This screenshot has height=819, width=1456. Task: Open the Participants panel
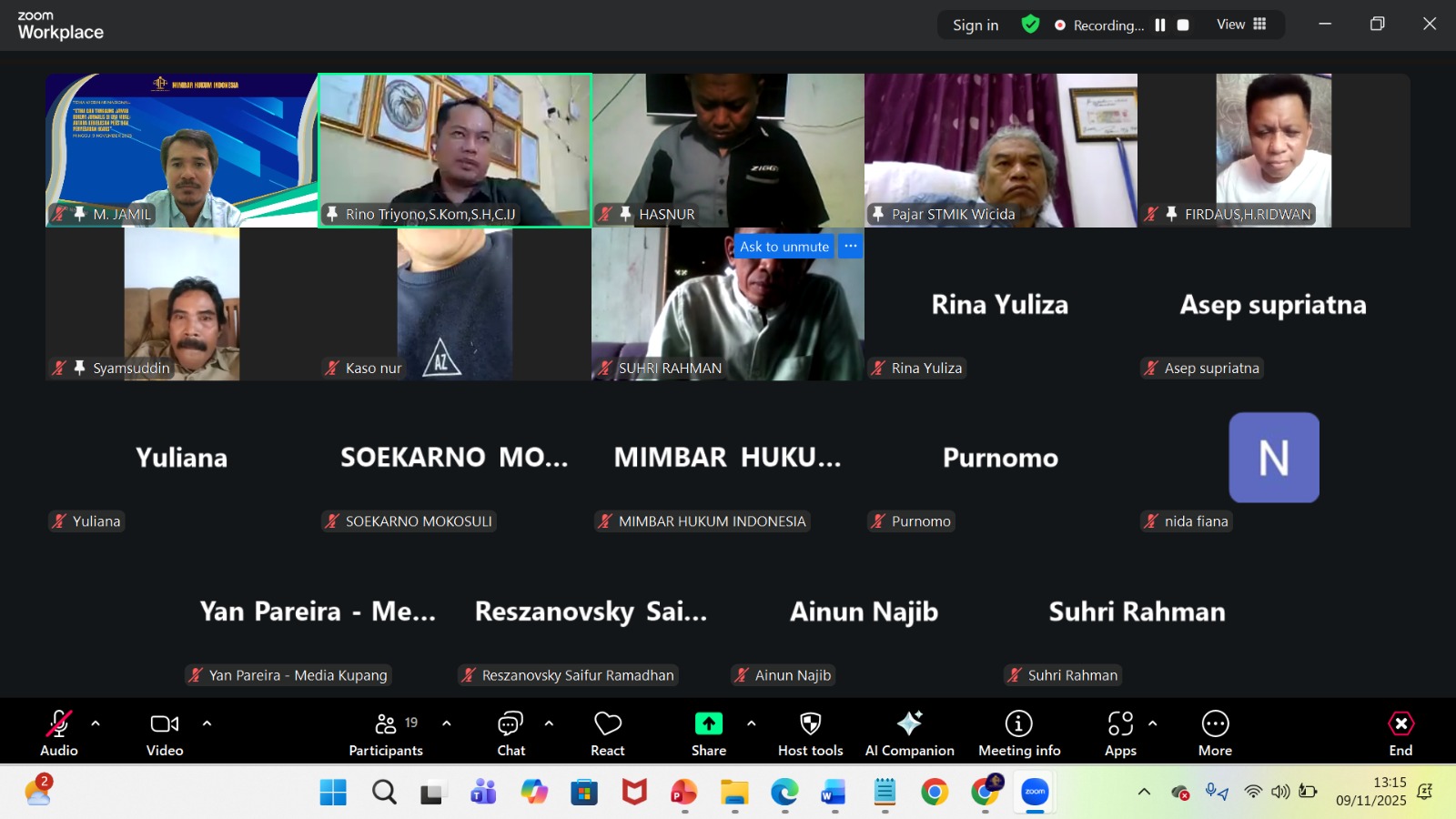tap(386, 733)
